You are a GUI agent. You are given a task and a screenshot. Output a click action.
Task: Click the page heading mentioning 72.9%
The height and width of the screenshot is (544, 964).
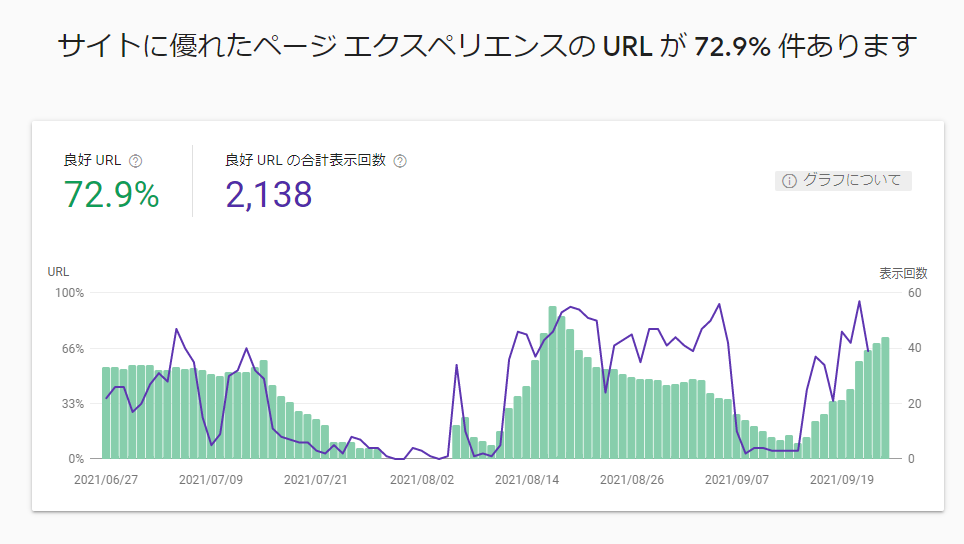click(487, 46)
